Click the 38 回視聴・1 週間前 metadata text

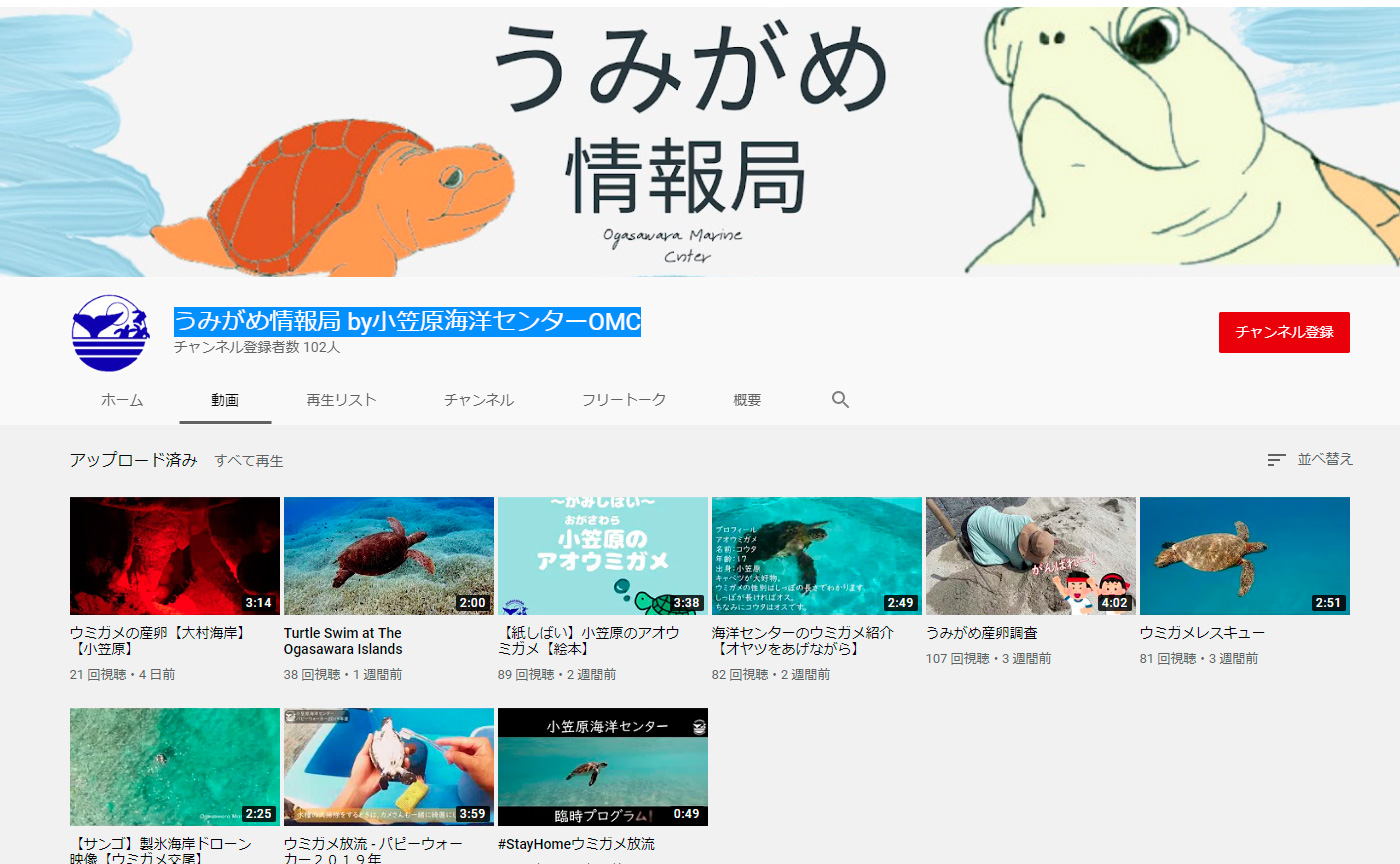point(343,675)
